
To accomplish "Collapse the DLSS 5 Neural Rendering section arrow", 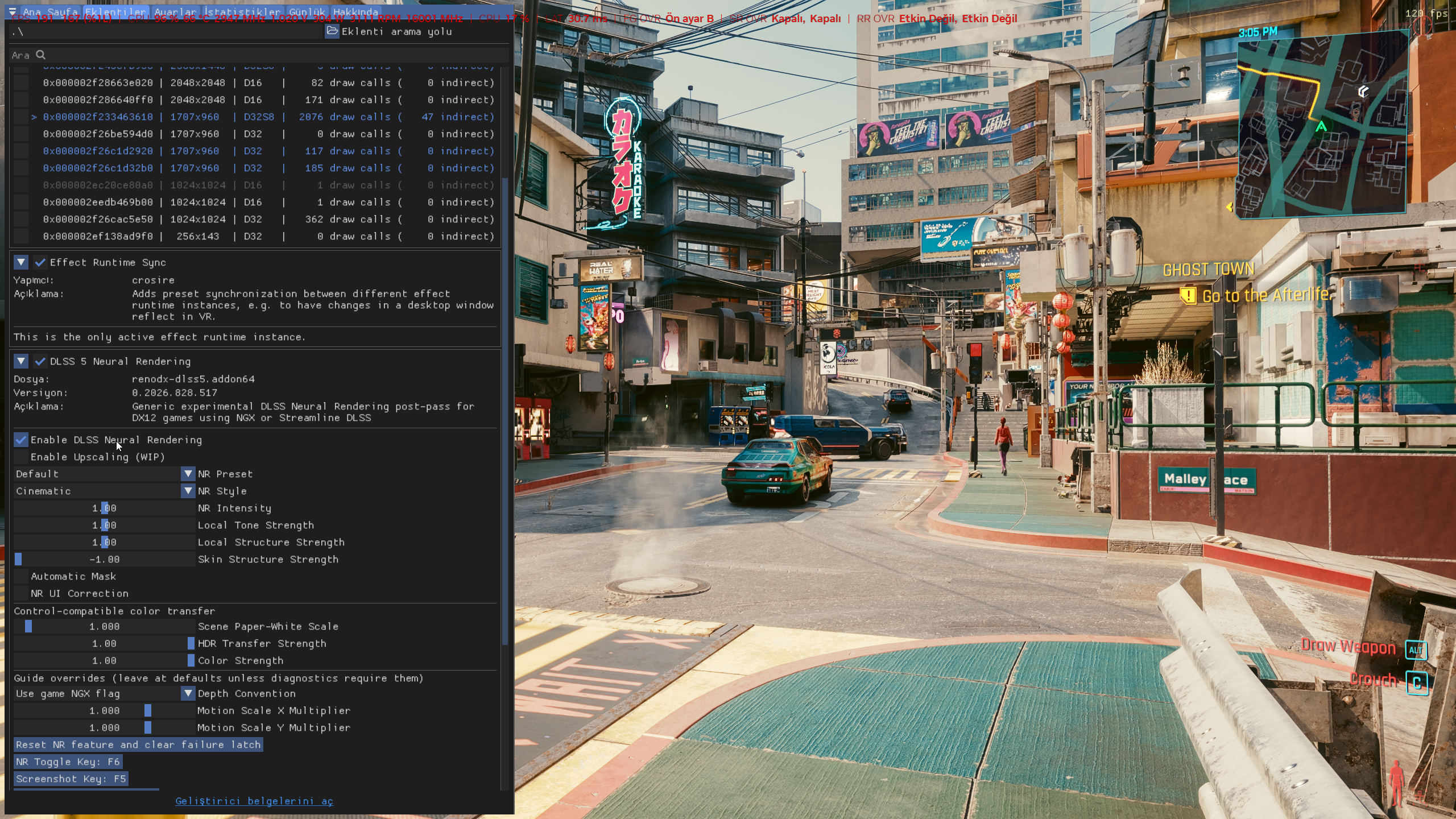I will tap(21, 361).
